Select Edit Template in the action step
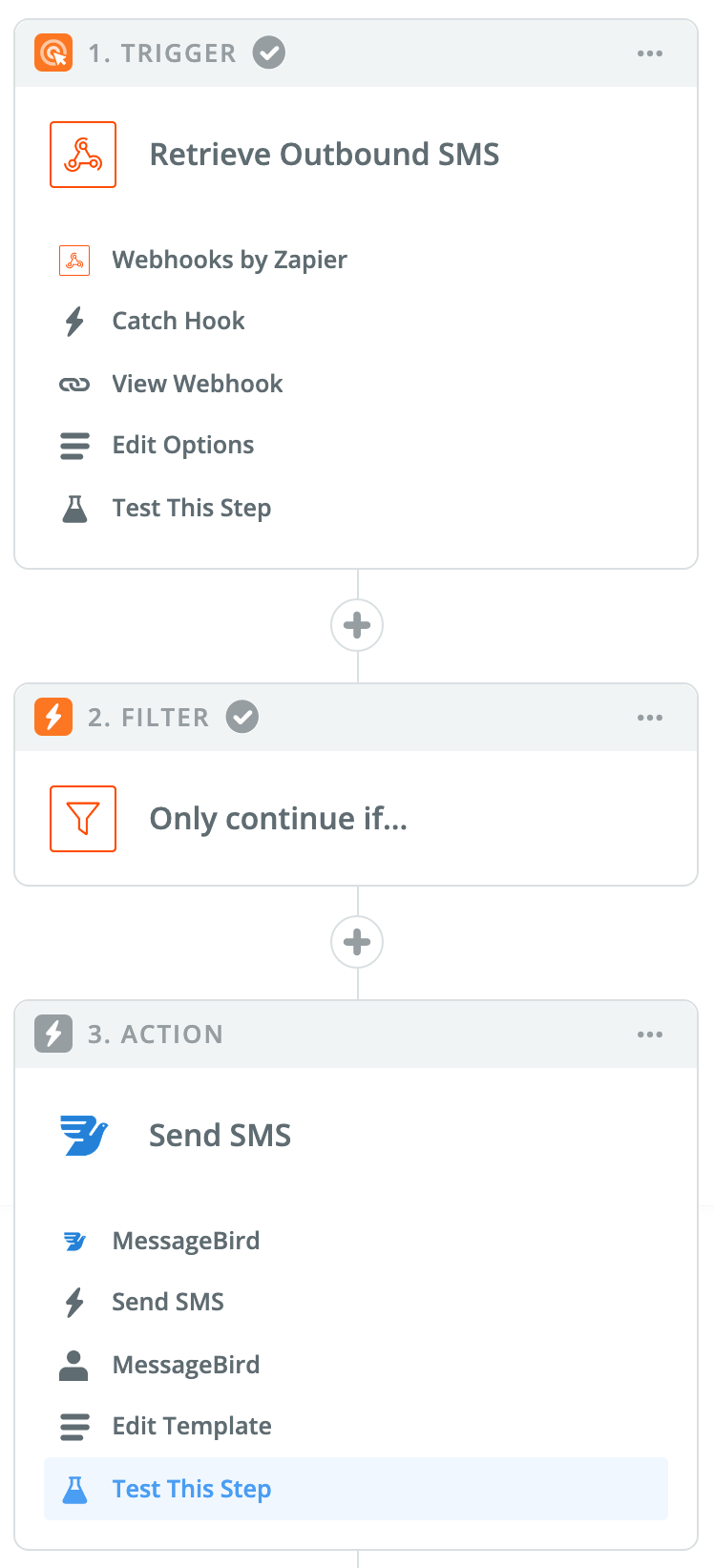Image resolution: width=714 pixels, height=1568 pixels. click(192, 1426)
